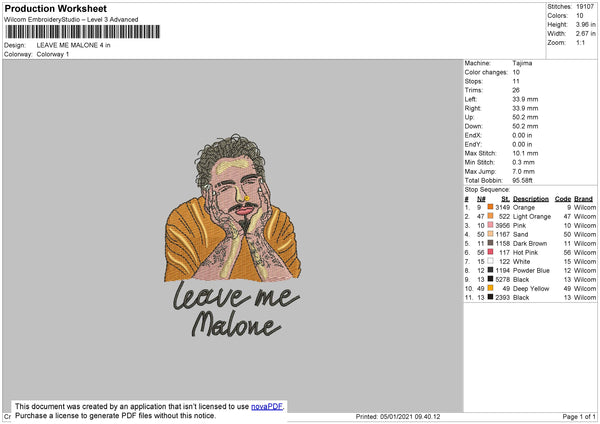Click the 'N#' column header
Screen dimensions: 600x424
coord(481,199)
